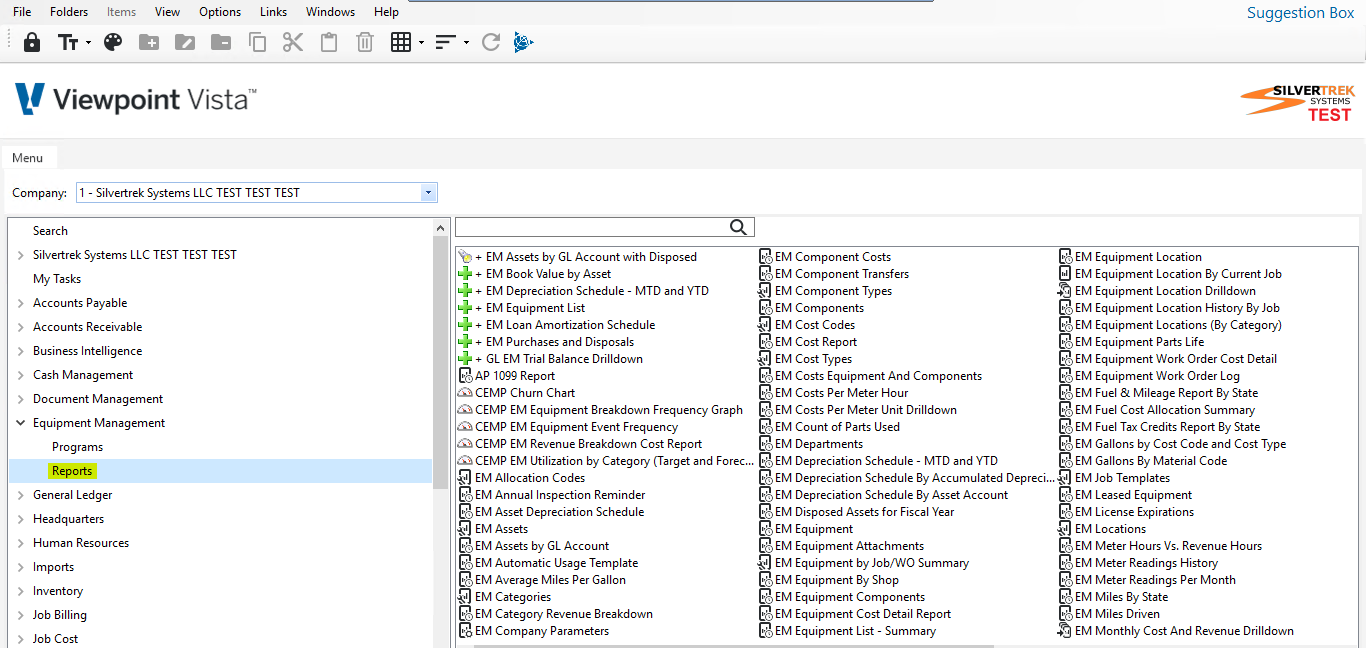Image resolution: width=1366 pixels, height=648 pixels.
Task: Open the Windows menu
Action: (330, 12)
